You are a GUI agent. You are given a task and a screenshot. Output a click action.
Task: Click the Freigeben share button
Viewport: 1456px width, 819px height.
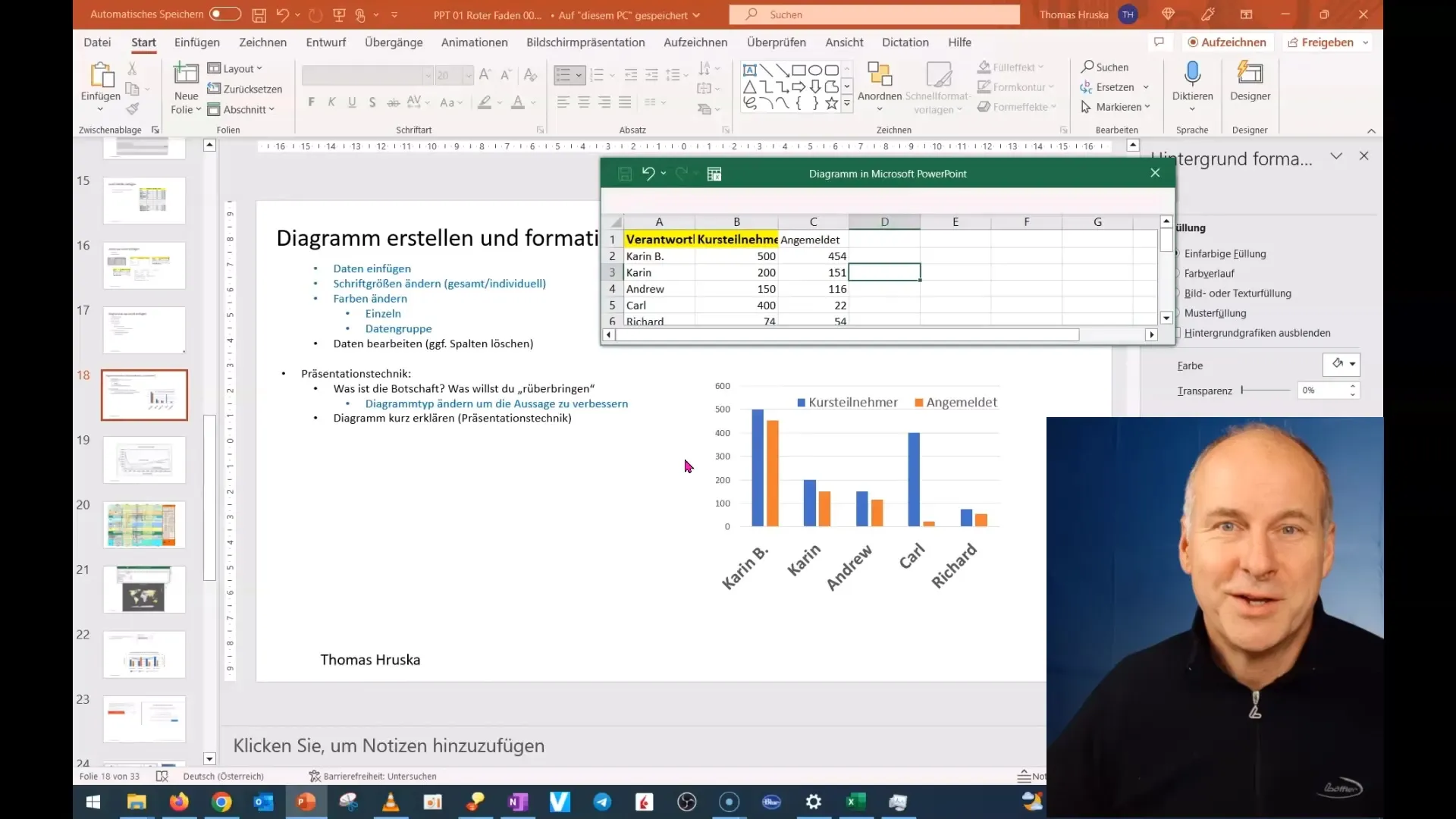tap(1320, 42)
